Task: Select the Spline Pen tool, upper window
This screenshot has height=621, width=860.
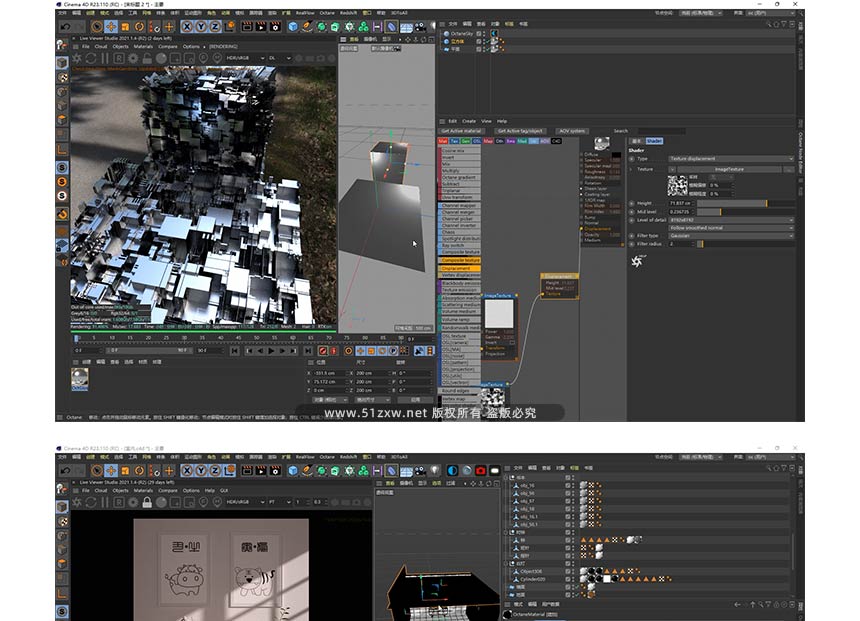Action: click(x=308, y=26)
